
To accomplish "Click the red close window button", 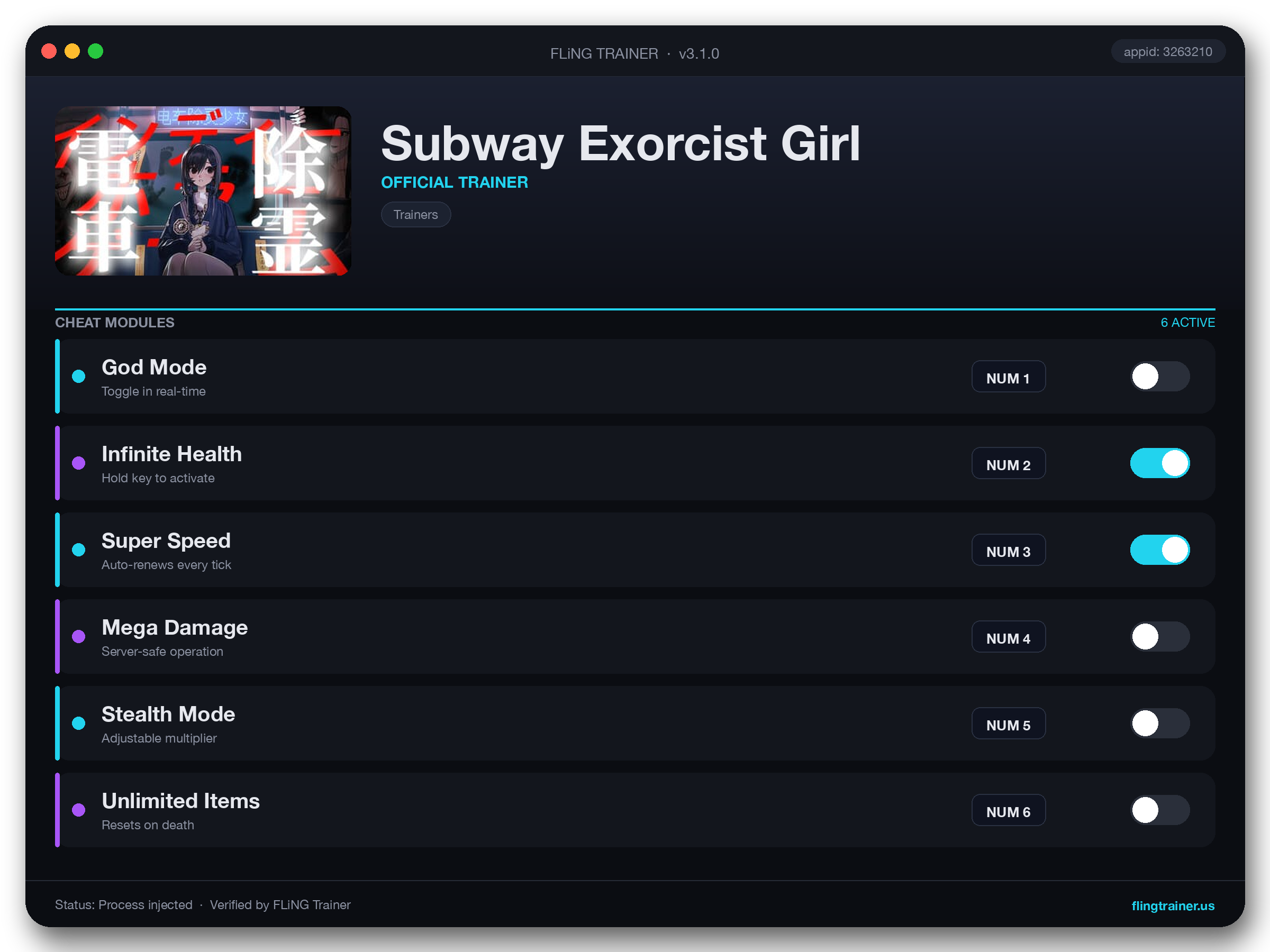I will pyautogui.click(x=49, y=52).
